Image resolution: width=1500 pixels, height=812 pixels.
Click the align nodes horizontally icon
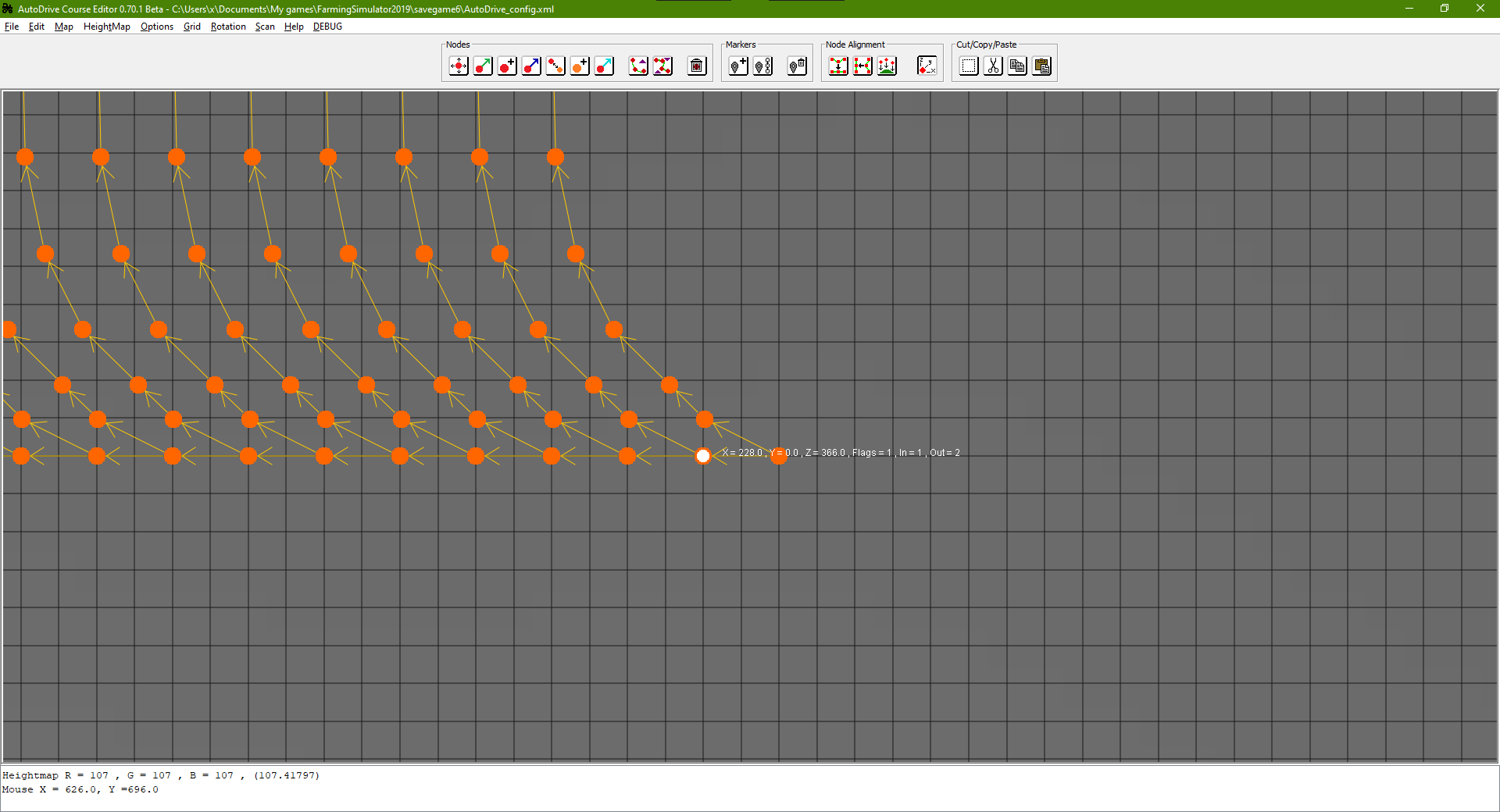point(862,66)
